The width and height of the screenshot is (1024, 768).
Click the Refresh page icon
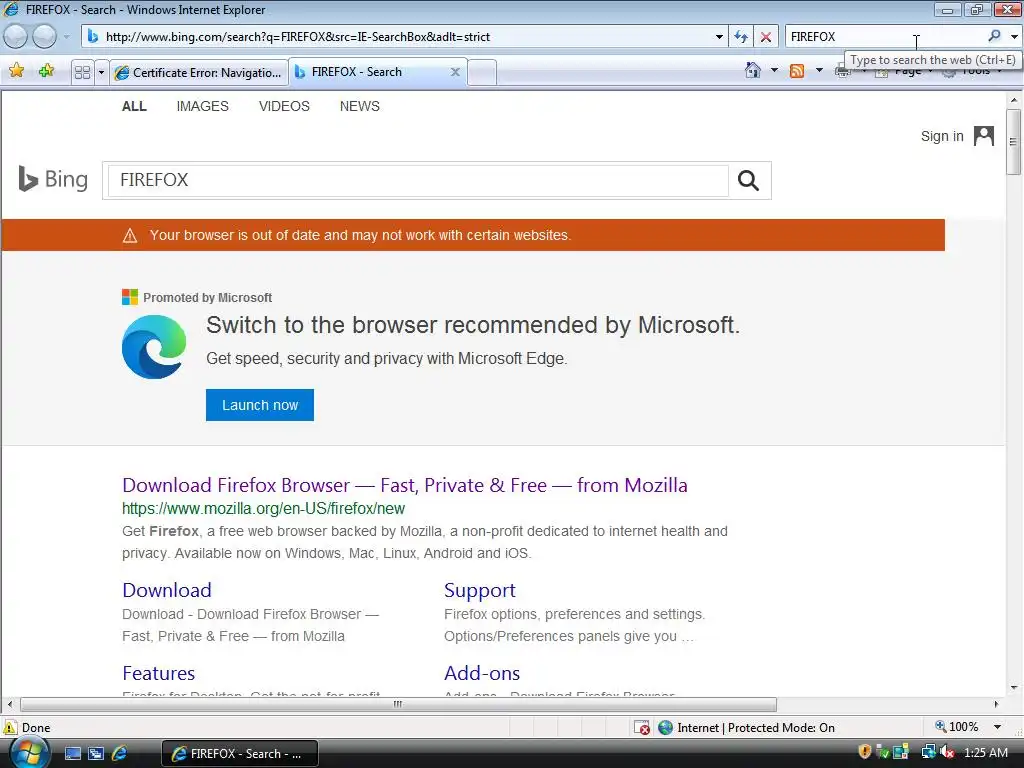click(x=741, y=37)
